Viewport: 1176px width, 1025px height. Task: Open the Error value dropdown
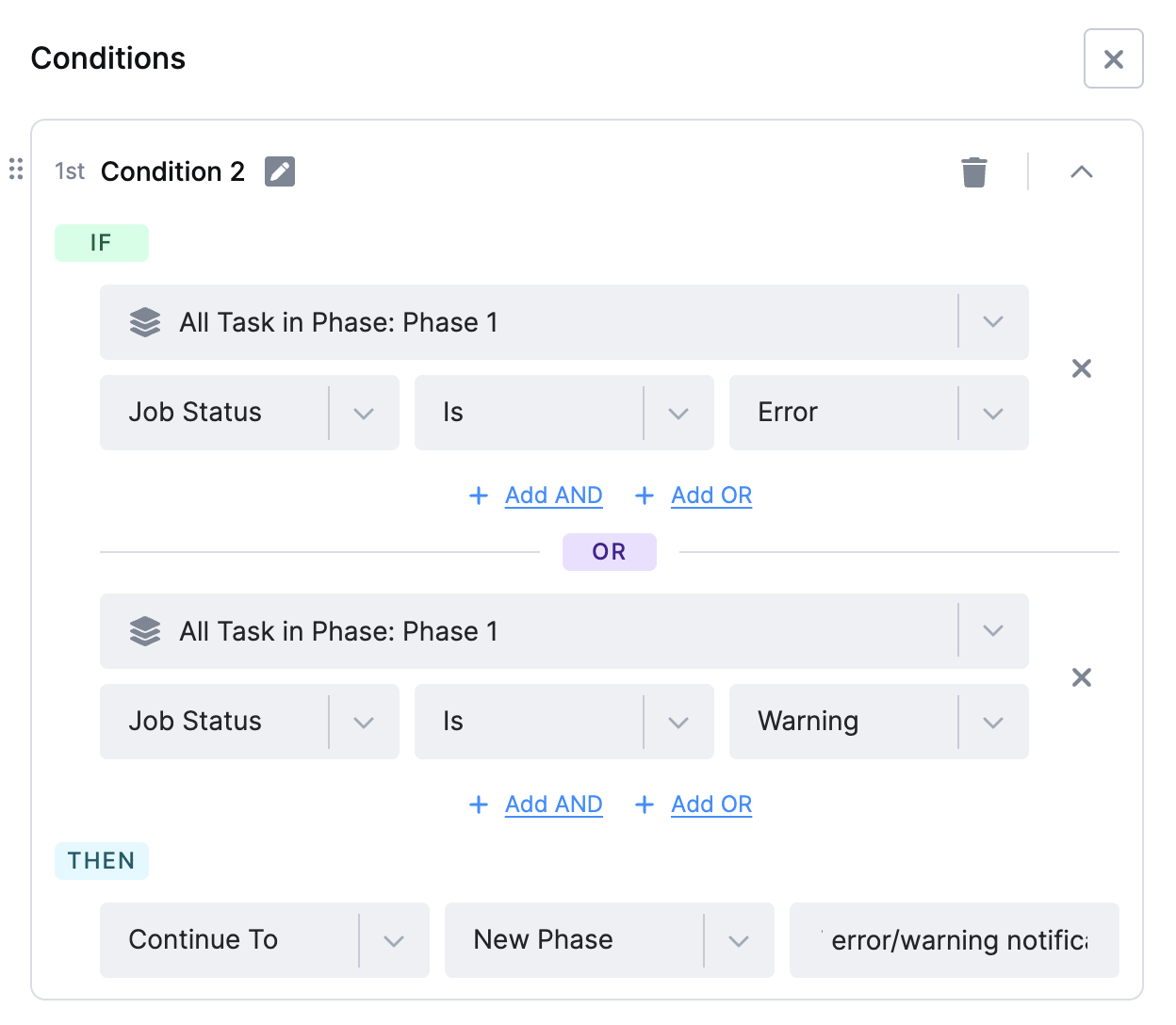(x=879, y=413)
